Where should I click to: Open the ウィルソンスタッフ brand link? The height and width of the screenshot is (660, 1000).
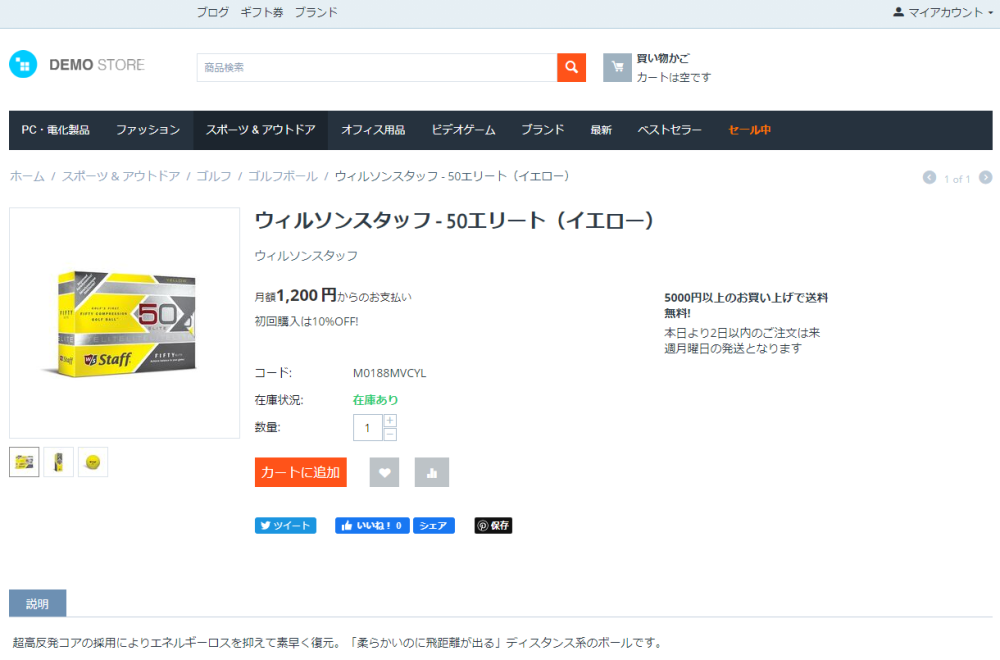coord(306,256)
